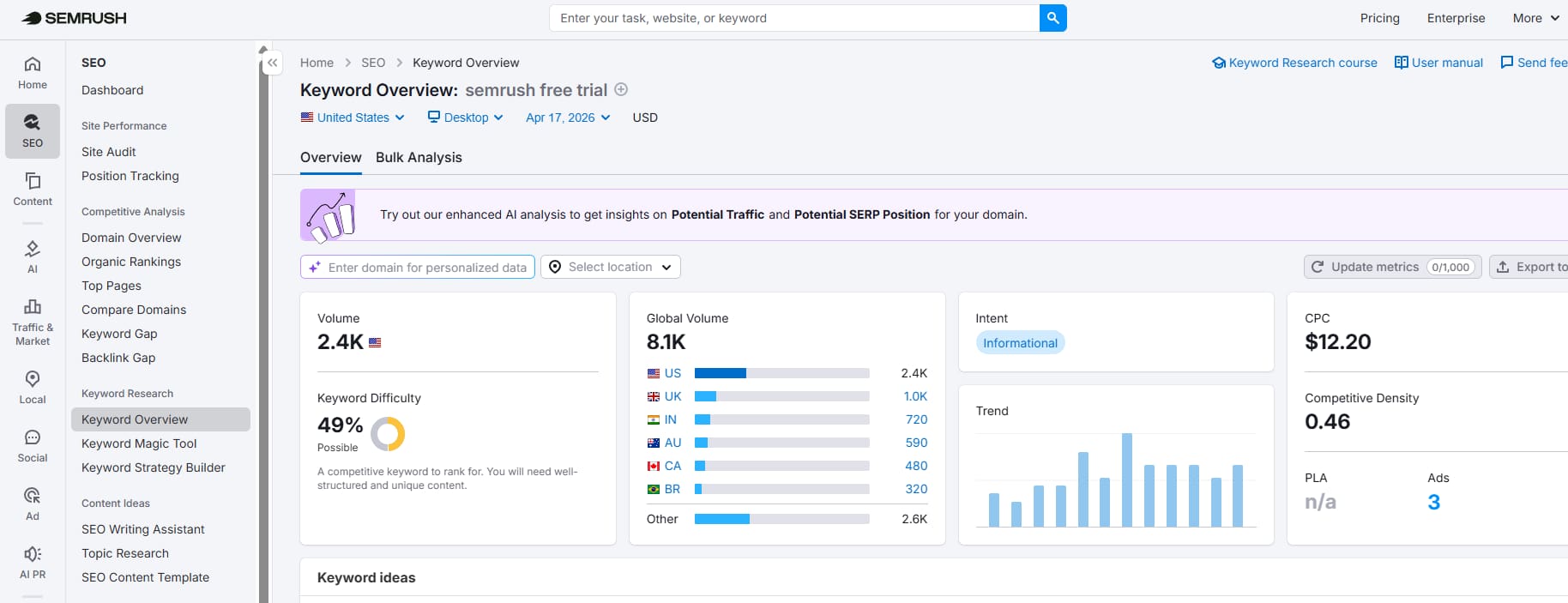Open Topic Research in the sidebar
The image size is (1568, 603).
pos(125,553)
